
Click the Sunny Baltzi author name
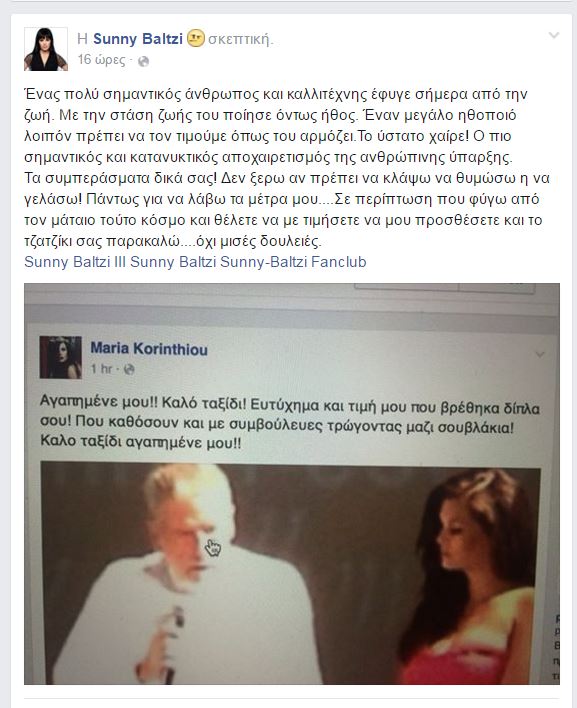pyautogui.click(x=138, y=39)
